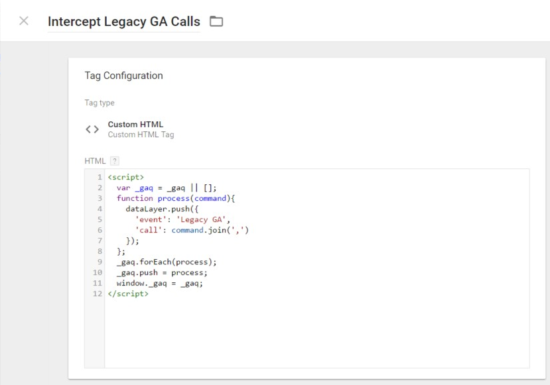Click the 'HTML' field label
The width and height of the screenshot is (550, 385).
point(95,161)
